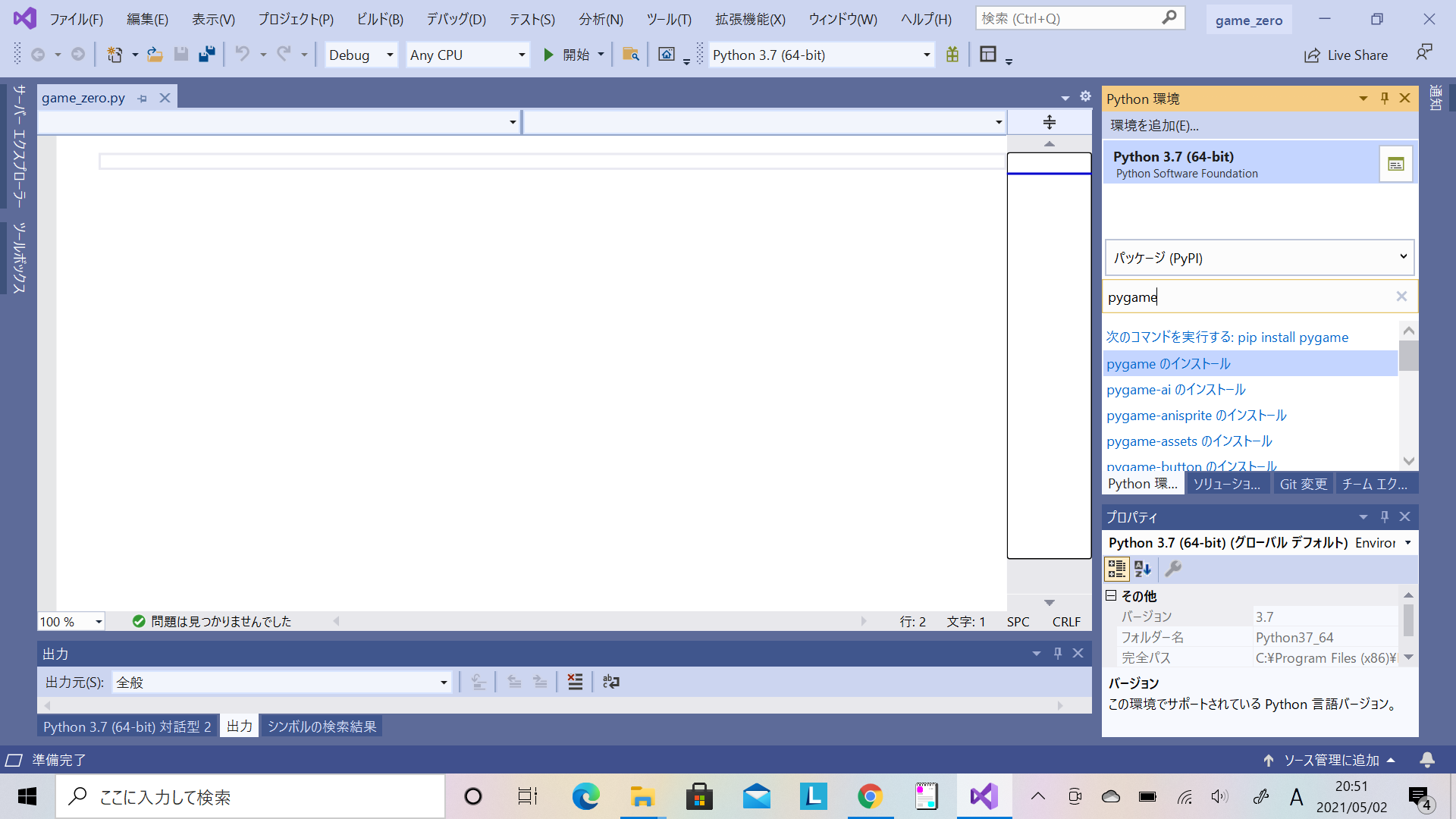Image resolution: width=1456 pixels, height=819 pixels.
Task: Click the notifications bell in status bar
Action: (1427, 760)
